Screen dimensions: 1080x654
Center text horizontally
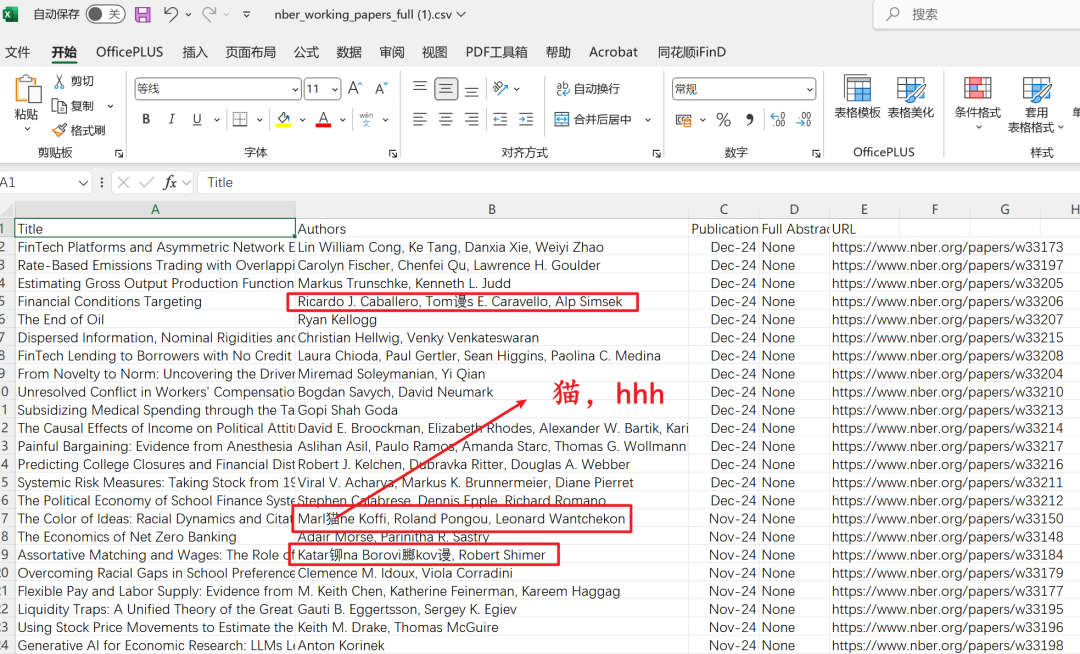click(446, 119)
